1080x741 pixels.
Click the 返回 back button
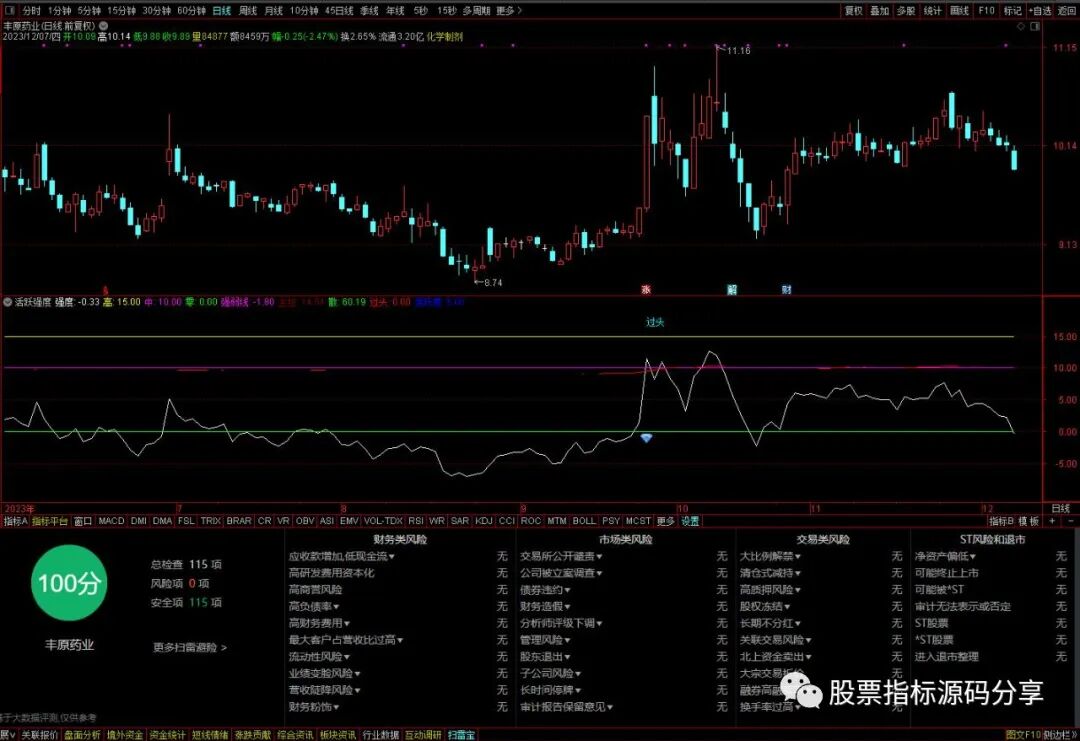tap(1067, 10)
